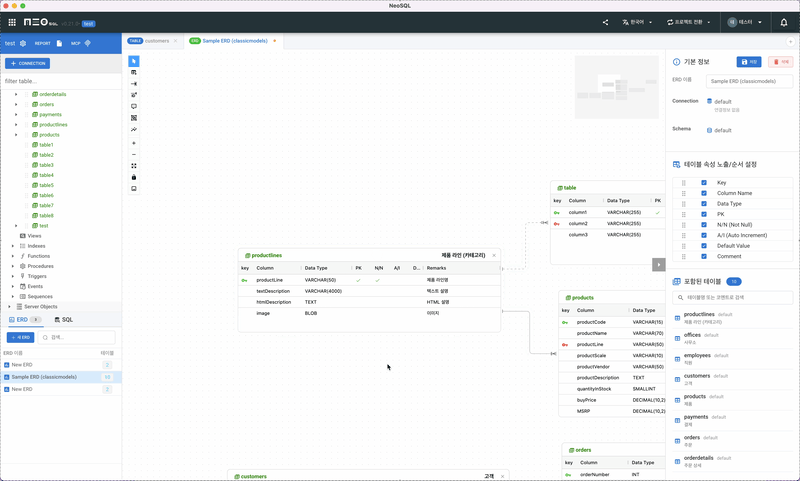
Task: Click the filter table input field
Action: (60, 80)
